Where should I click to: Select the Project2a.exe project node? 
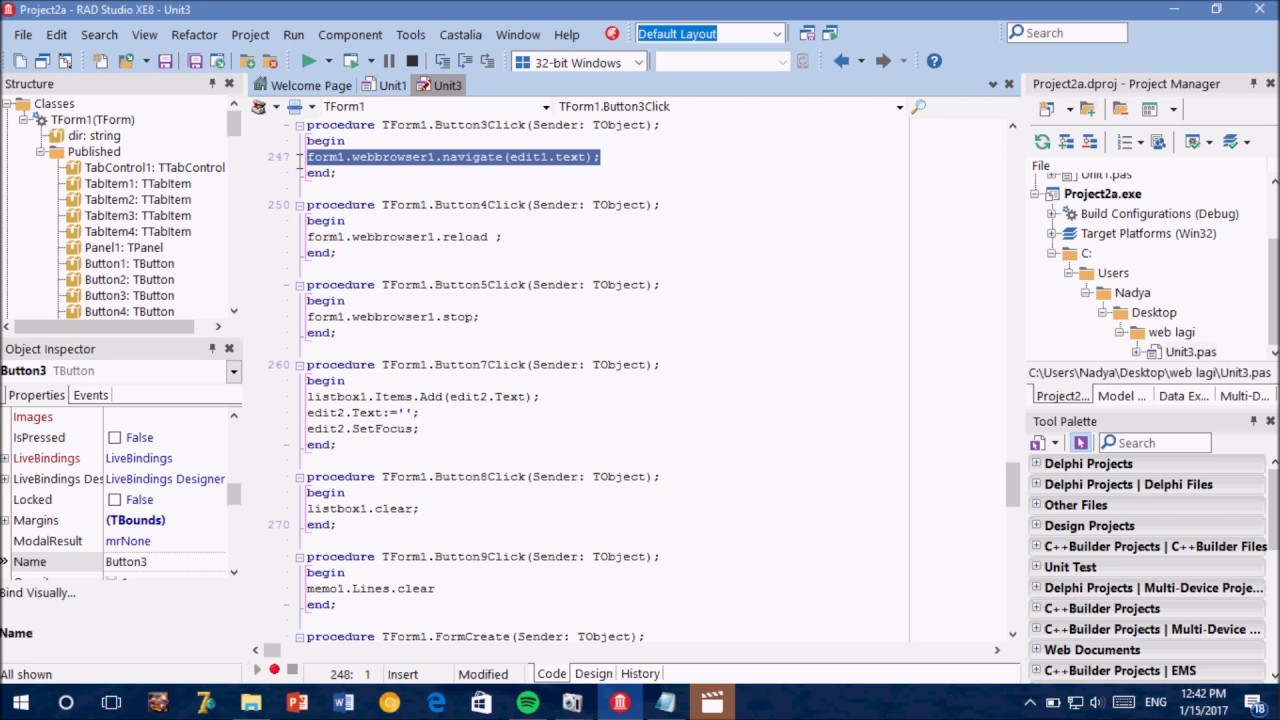[1102, 194]
